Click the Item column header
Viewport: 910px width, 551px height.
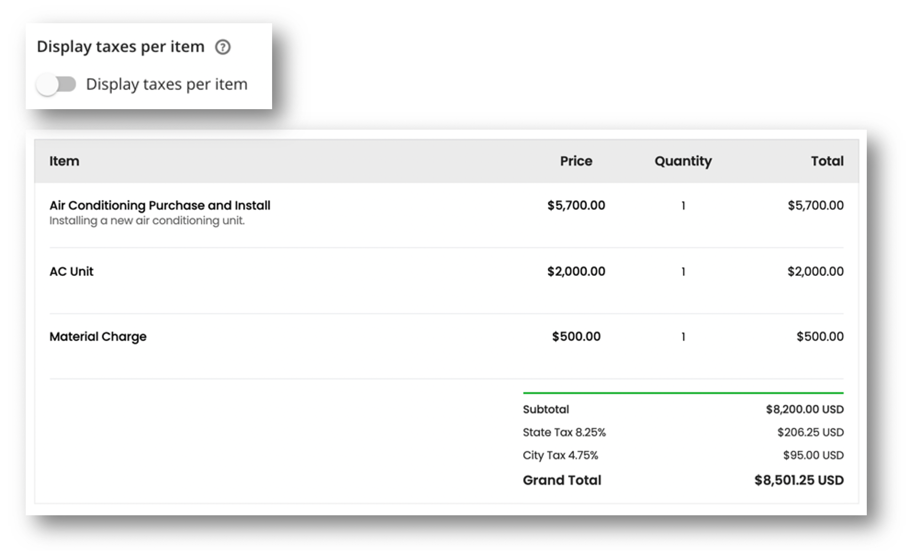point(64,161)
